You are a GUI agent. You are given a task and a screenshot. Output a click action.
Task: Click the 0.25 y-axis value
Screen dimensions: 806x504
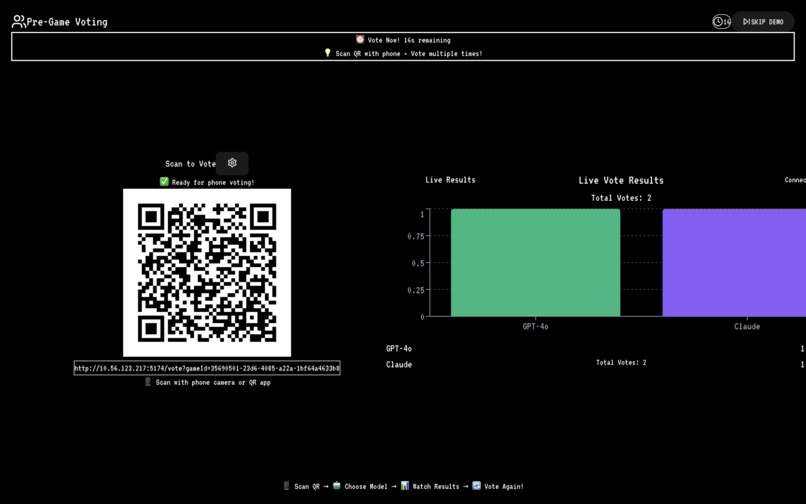(x=416, y=290)
